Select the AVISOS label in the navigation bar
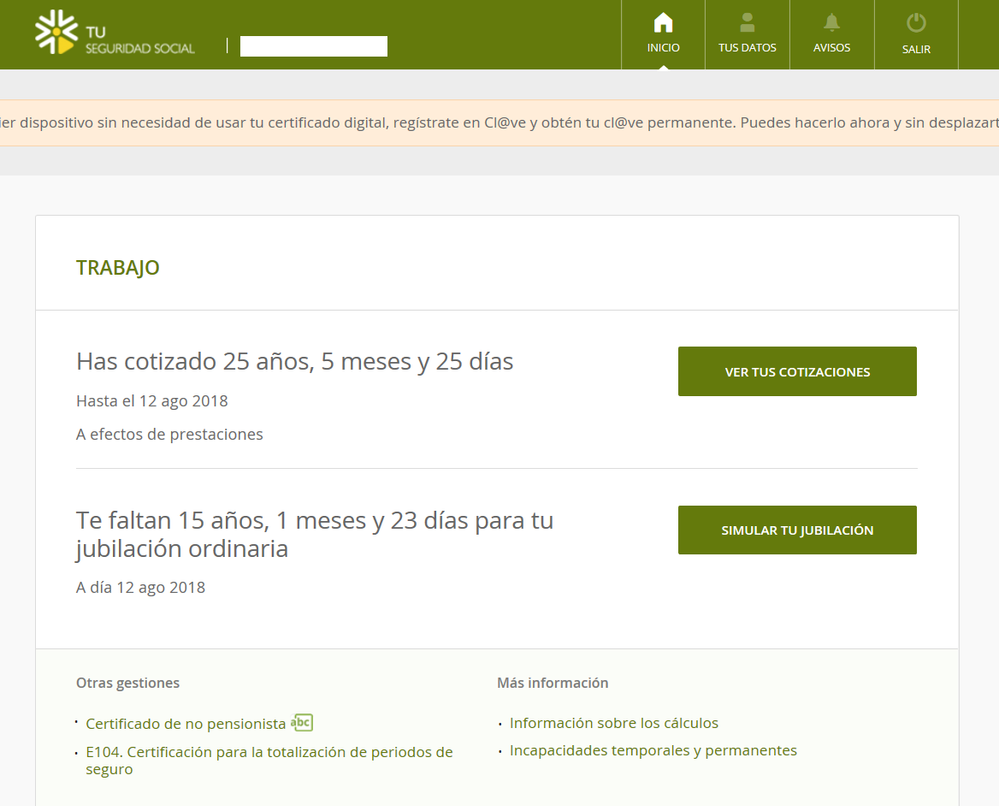 831,48
